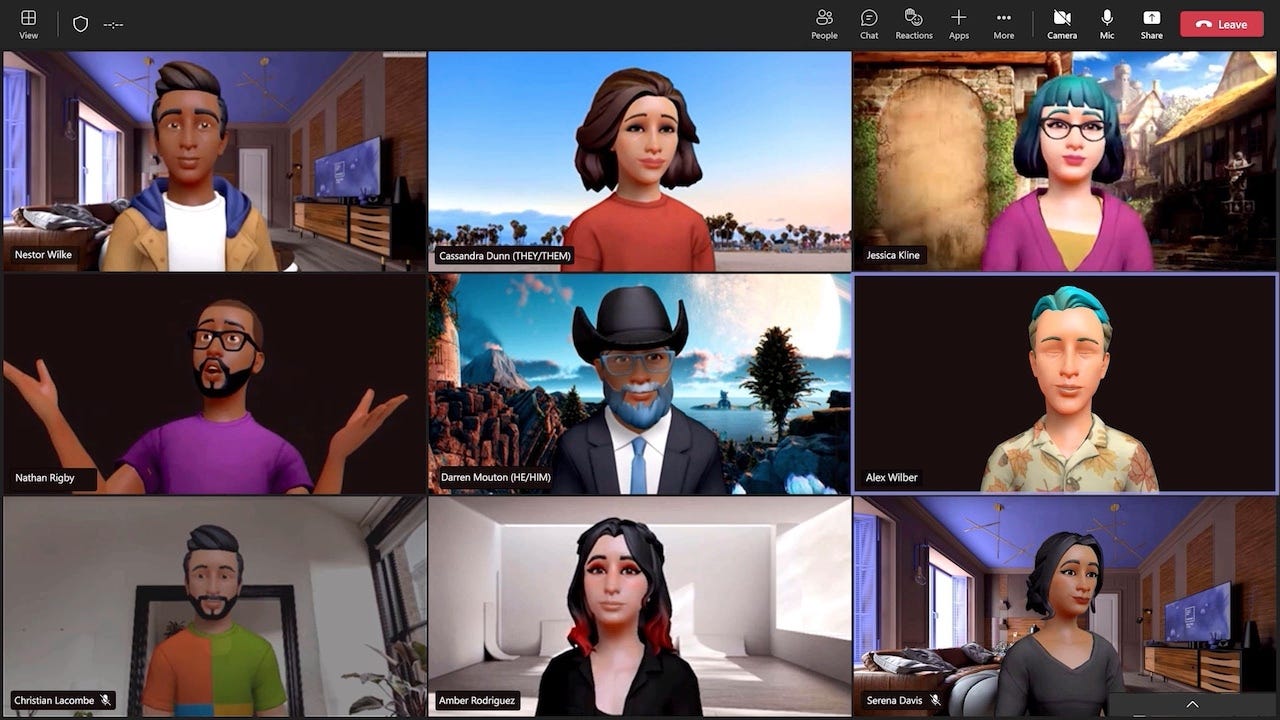
Task: Click the meeting security shield icon
Action: (80, 22)
